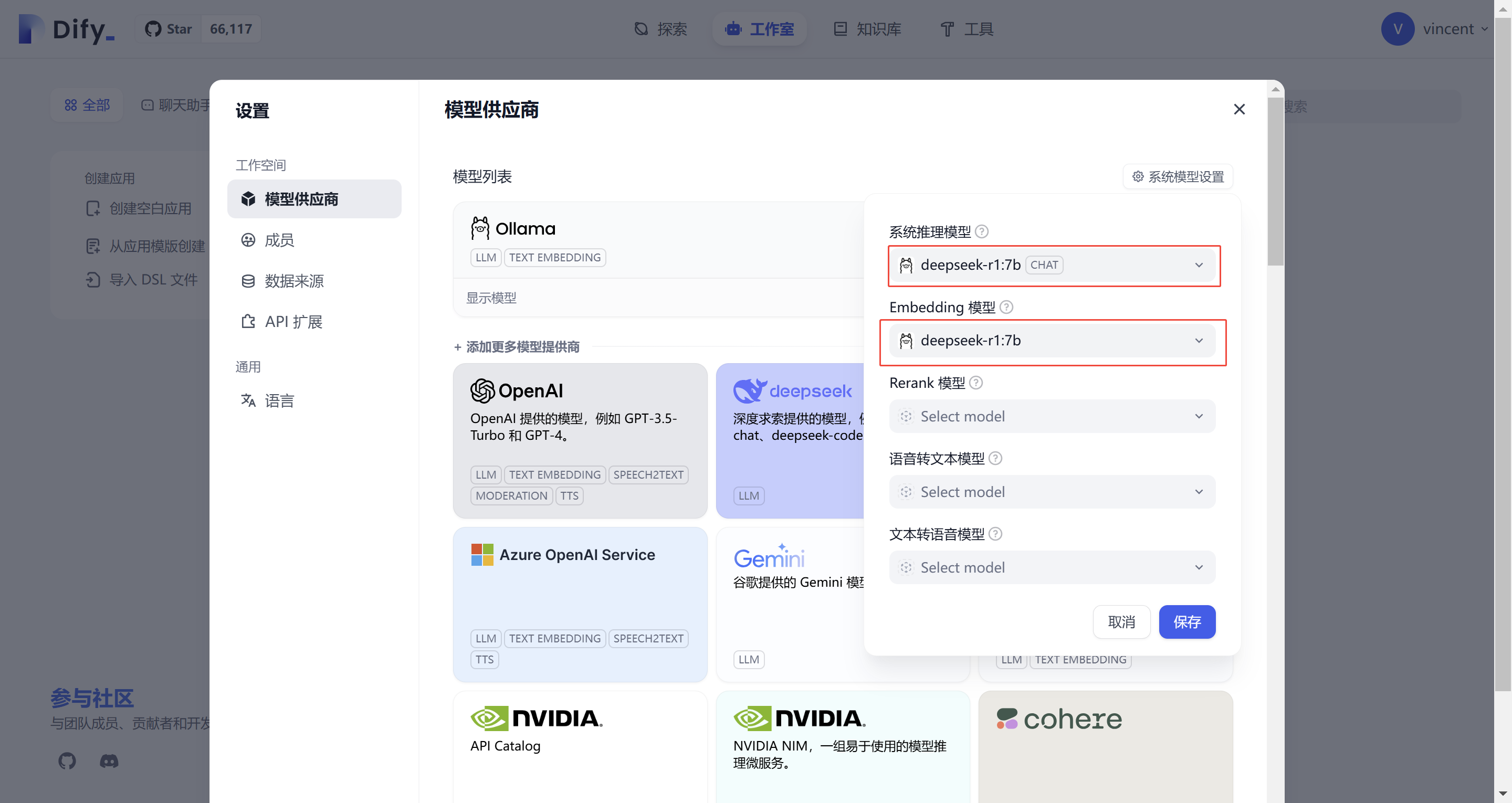
Task: Click the 成员 members icon
Action: point(248,240)
